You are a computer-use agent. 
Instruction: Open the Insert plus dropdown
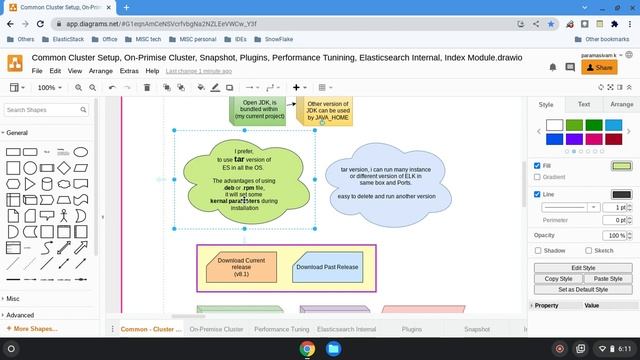pos(299,88)
